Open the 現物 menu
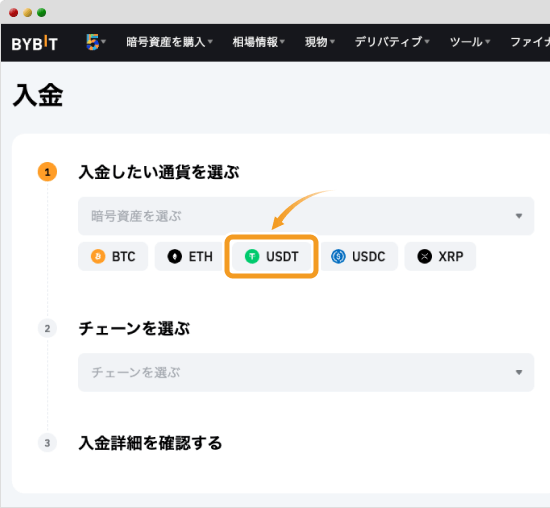The height and width of the screenshot is (508, 550). [x=320, y=42]
